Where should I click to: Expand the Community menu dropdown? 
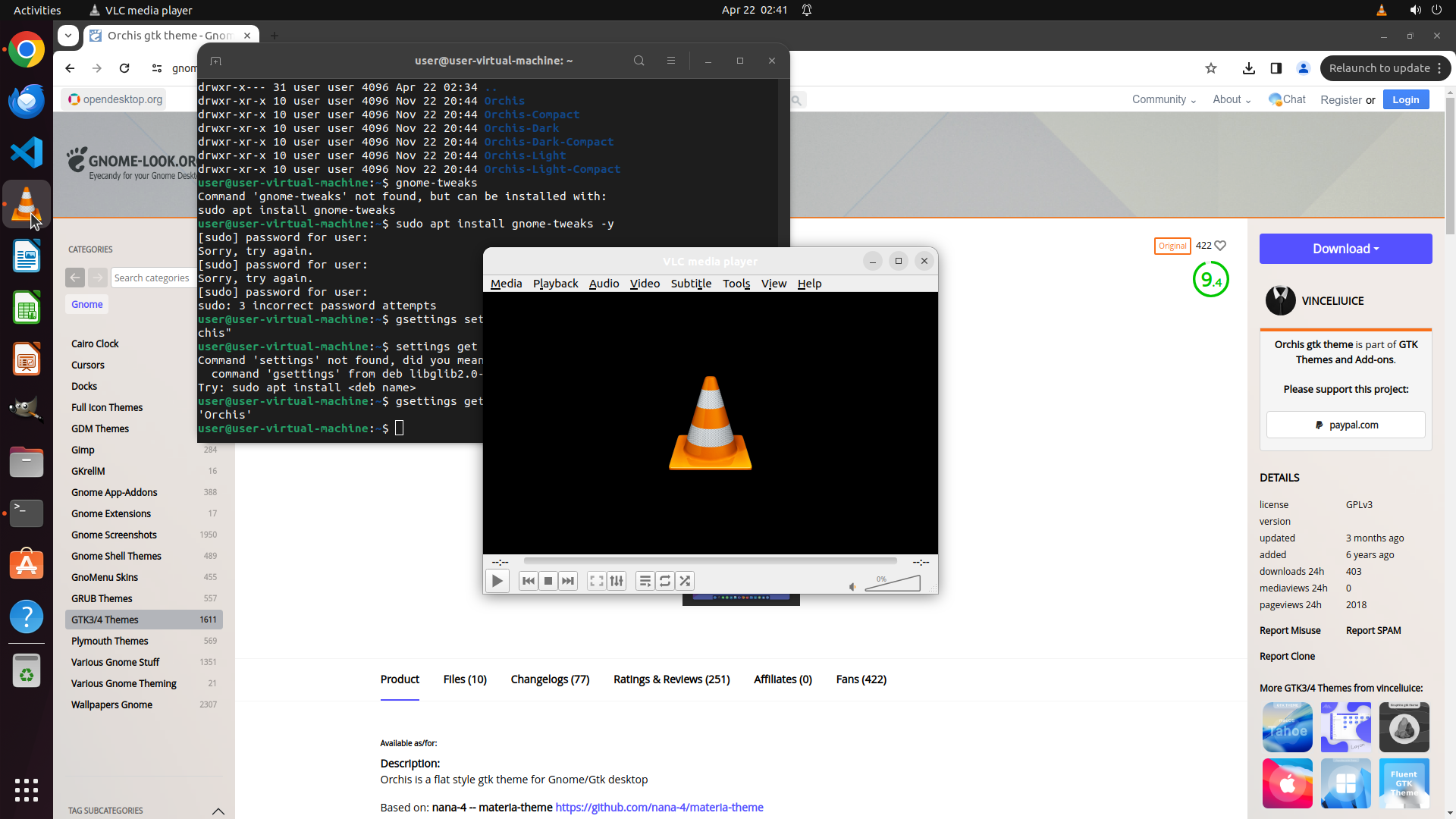pos(1163,99)
